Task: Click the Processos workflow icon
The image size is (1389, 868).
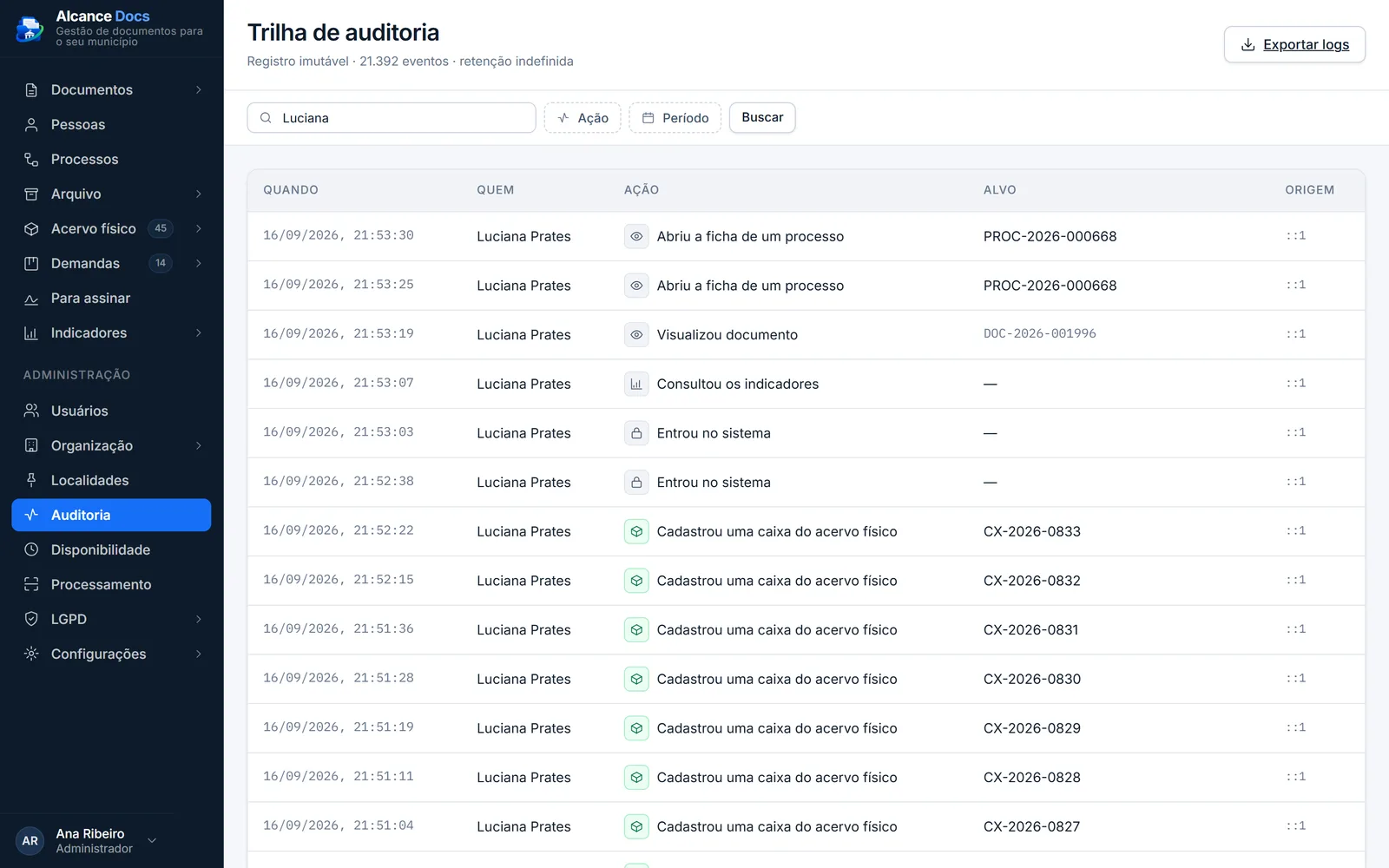Action: pos(31,160)
